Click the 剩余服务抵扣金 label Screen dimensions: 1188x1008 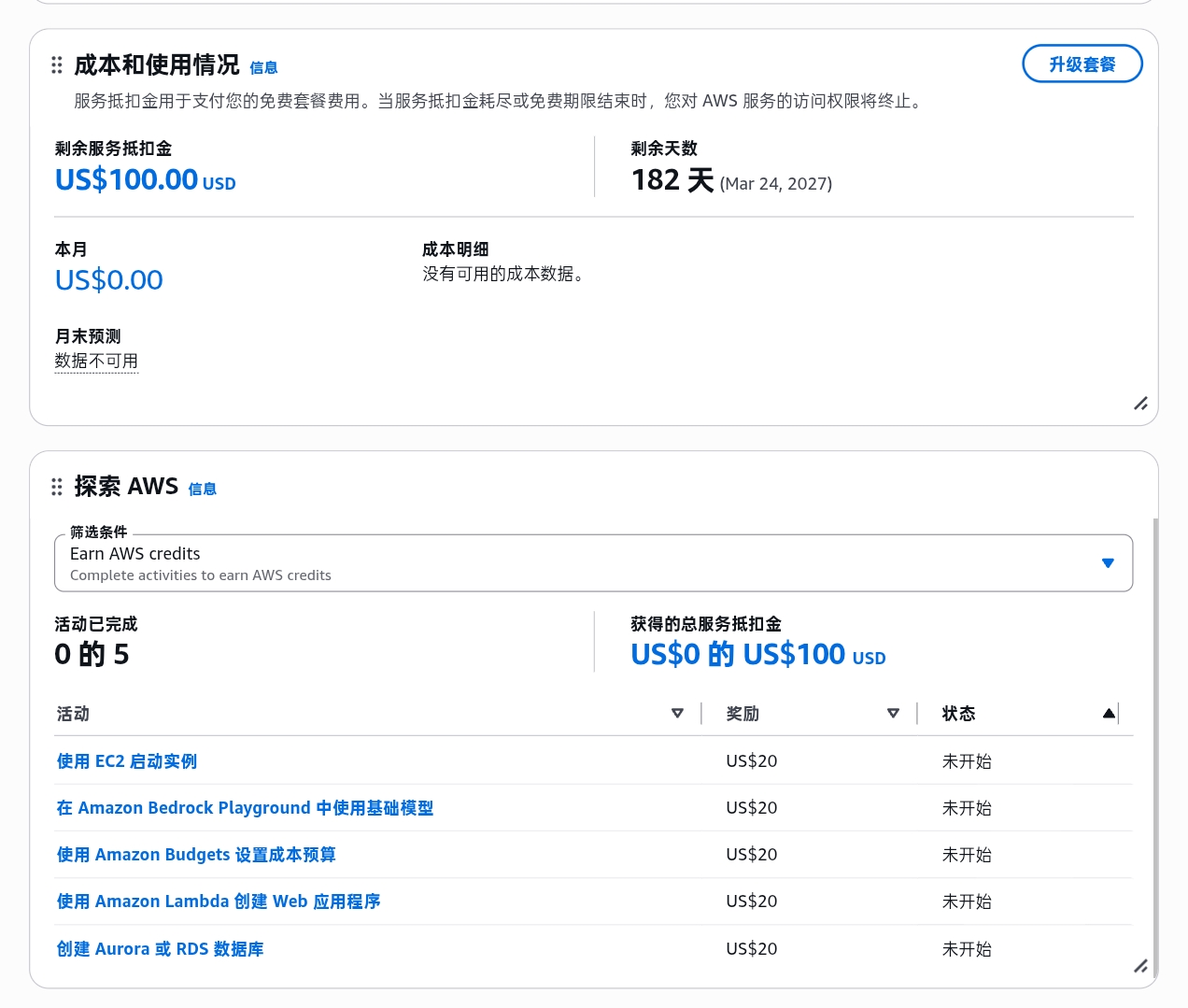coord(113,149)
